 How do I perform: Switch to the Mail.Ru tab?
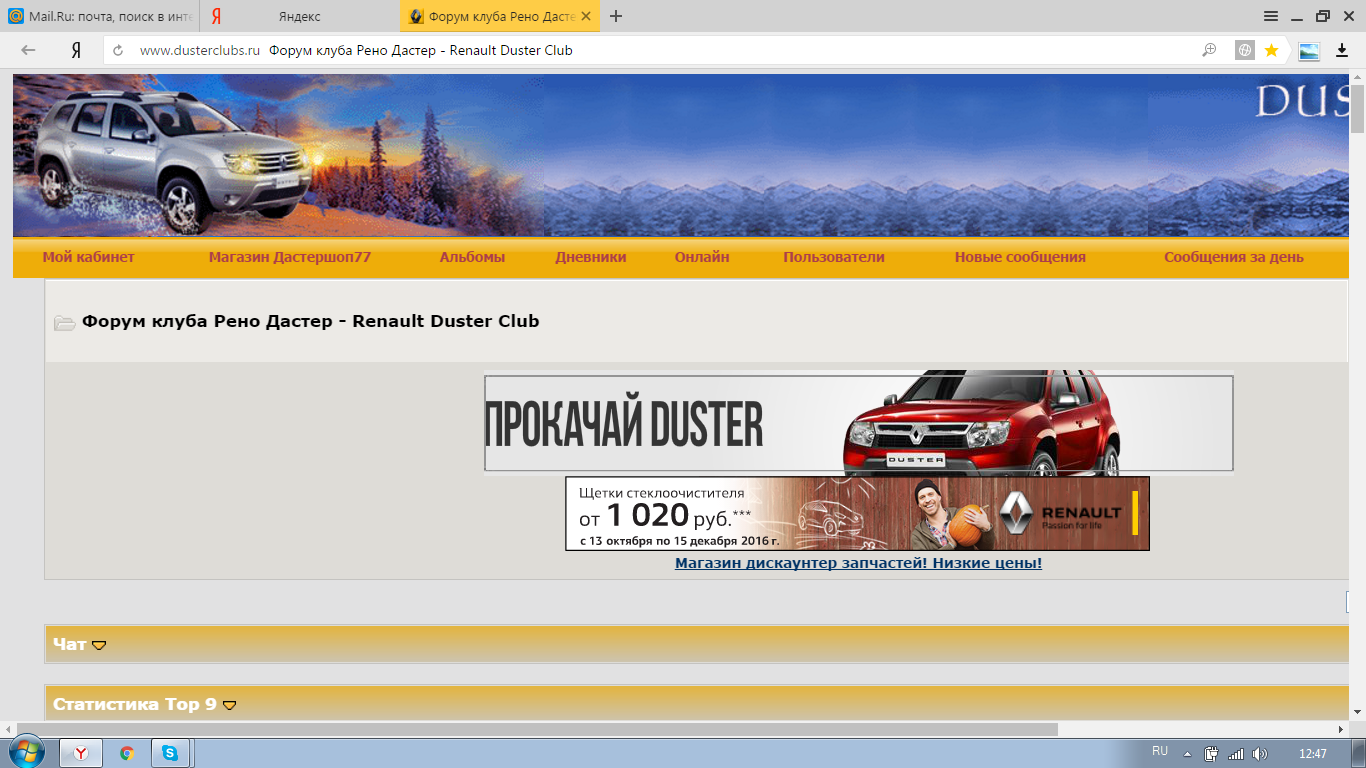[100, 16]
